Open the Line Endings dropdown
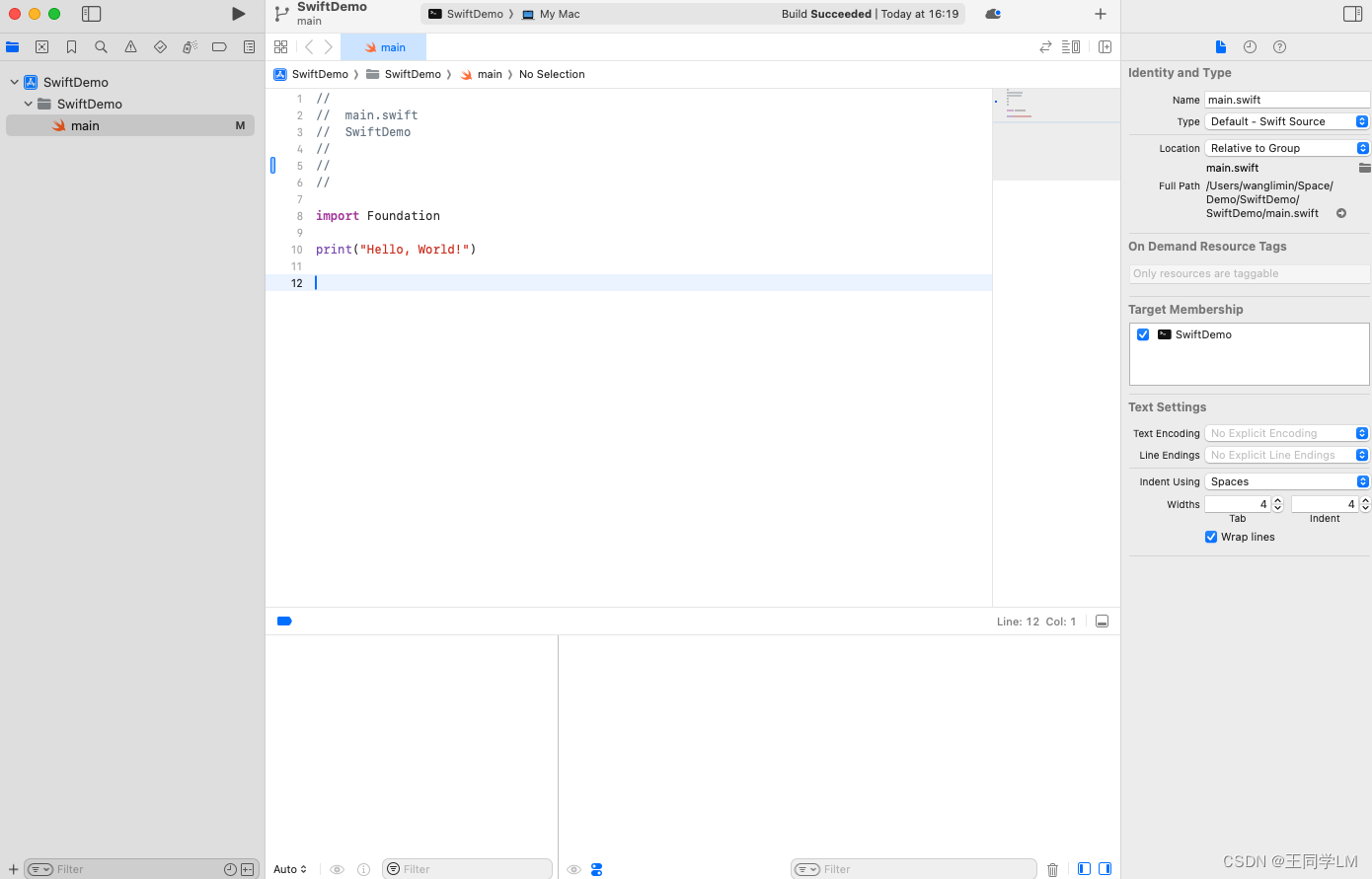Screen dimensions: 1372x879 [1287, 455]
